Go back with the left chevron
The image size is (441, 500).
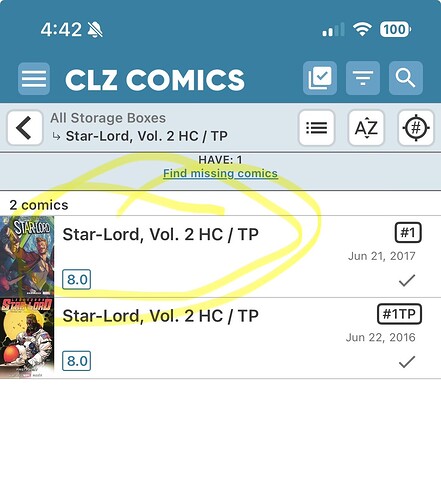25,128
